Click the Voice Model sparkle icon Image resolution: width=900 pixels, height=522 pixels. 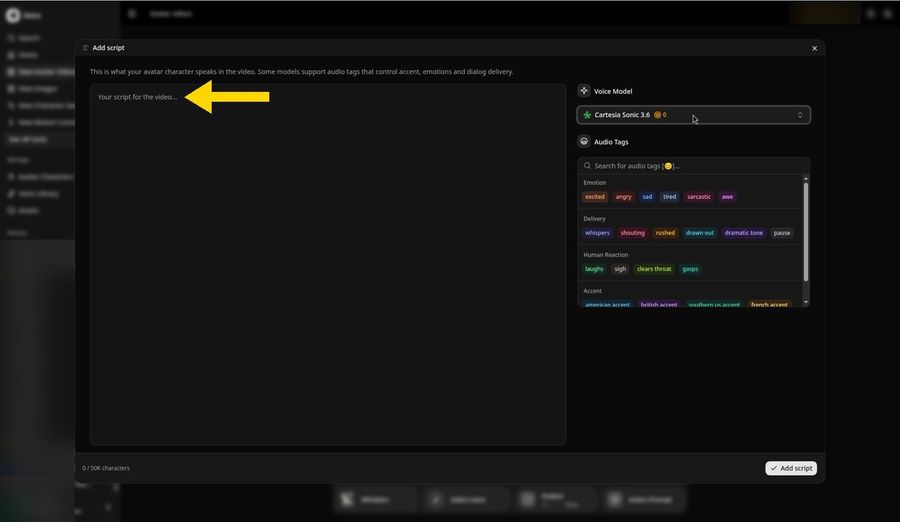(x=584, y=91)
